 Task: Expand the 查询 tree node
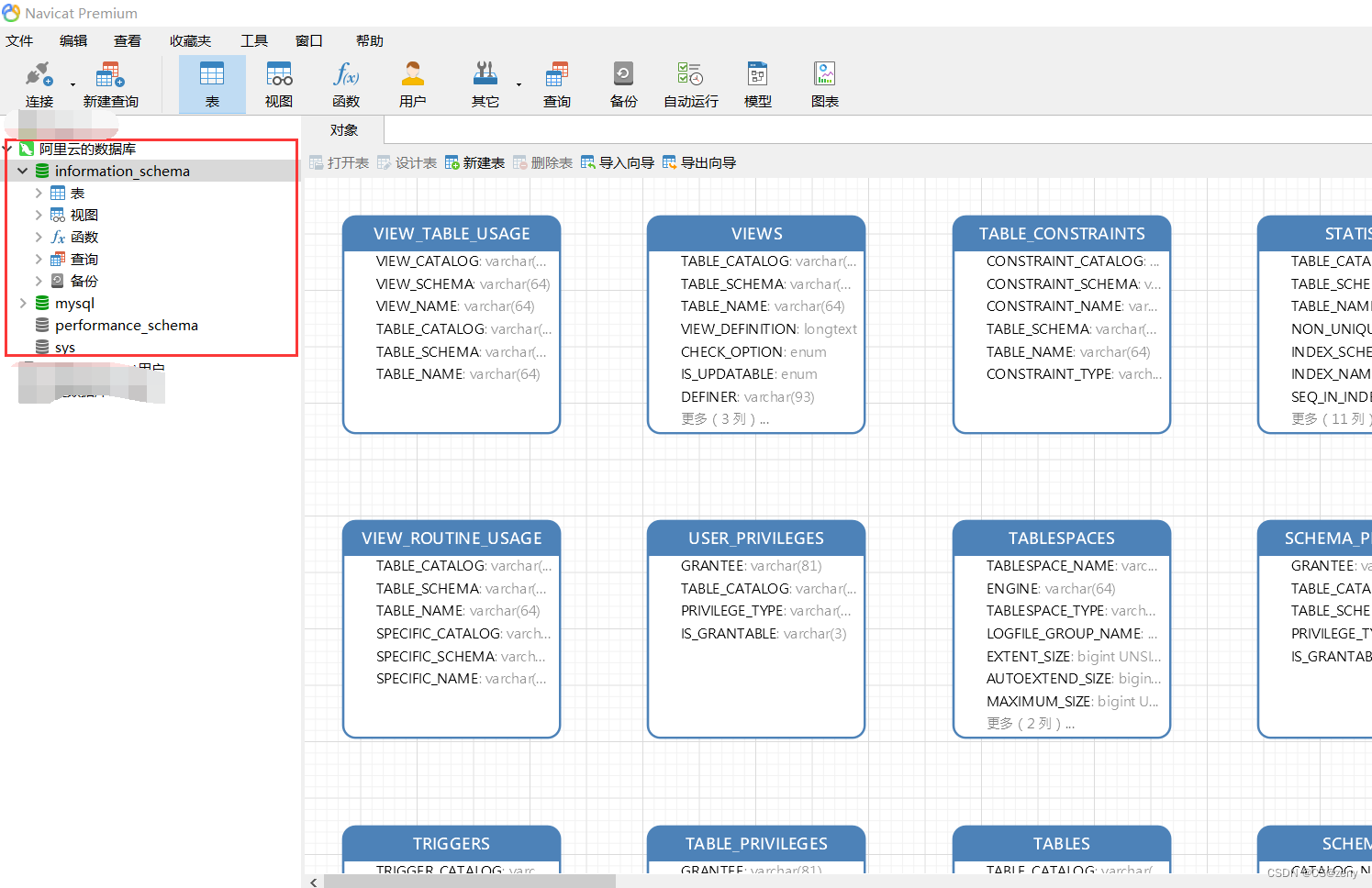pyautogui.click(x=39, y=259)
